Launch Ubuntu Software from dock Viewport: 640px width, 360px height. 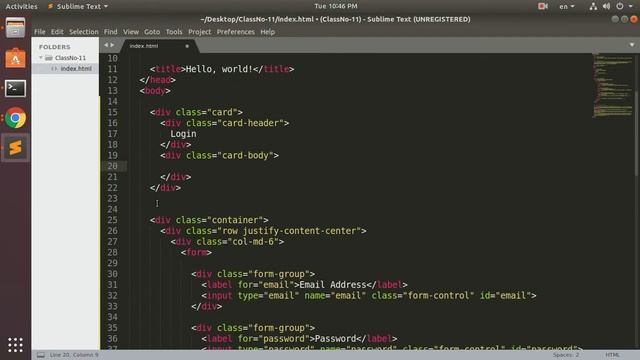point(16,58)
